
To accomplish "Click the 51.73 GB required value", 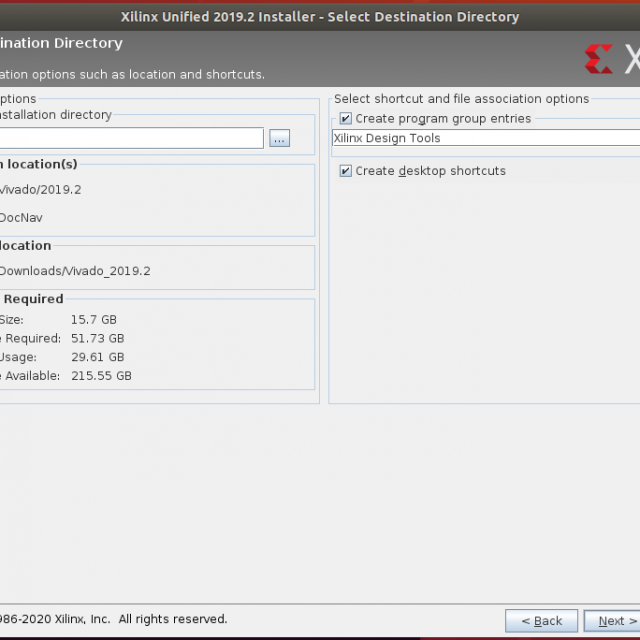I will (x=97, y=339).
